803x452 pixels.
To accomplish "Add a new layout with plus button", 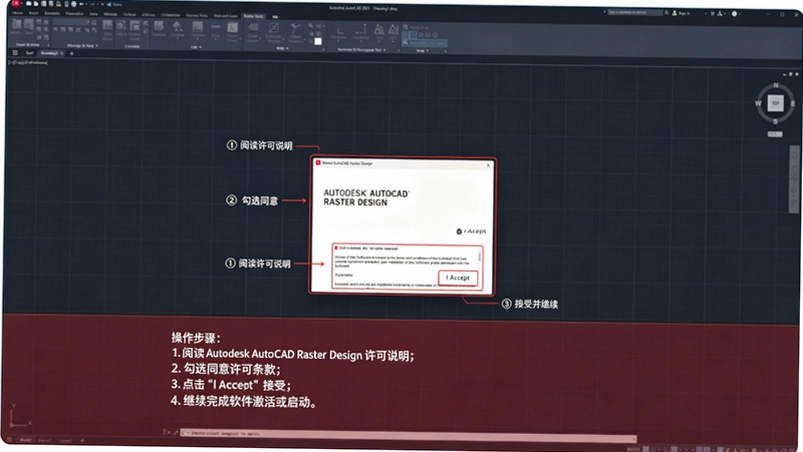I will (x=82, y=441).
